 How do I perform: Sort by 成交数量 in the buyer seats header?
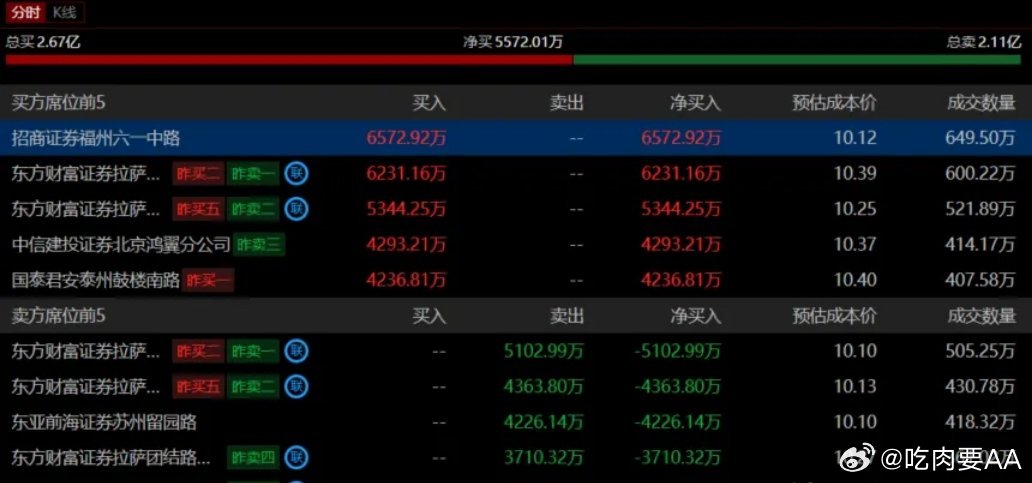[981, 103]
